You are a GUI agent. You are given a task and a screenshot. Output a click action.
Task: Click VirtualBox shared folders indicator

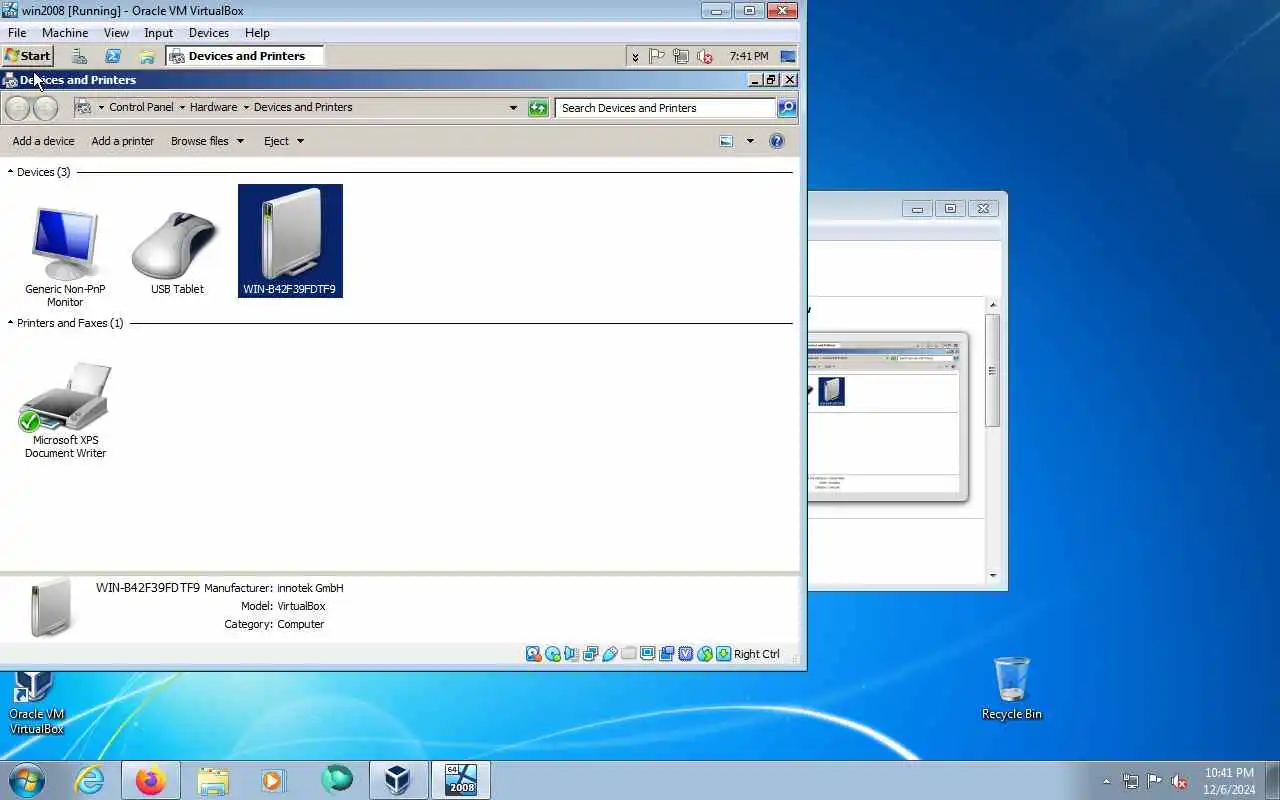click(x=628, y=654)
